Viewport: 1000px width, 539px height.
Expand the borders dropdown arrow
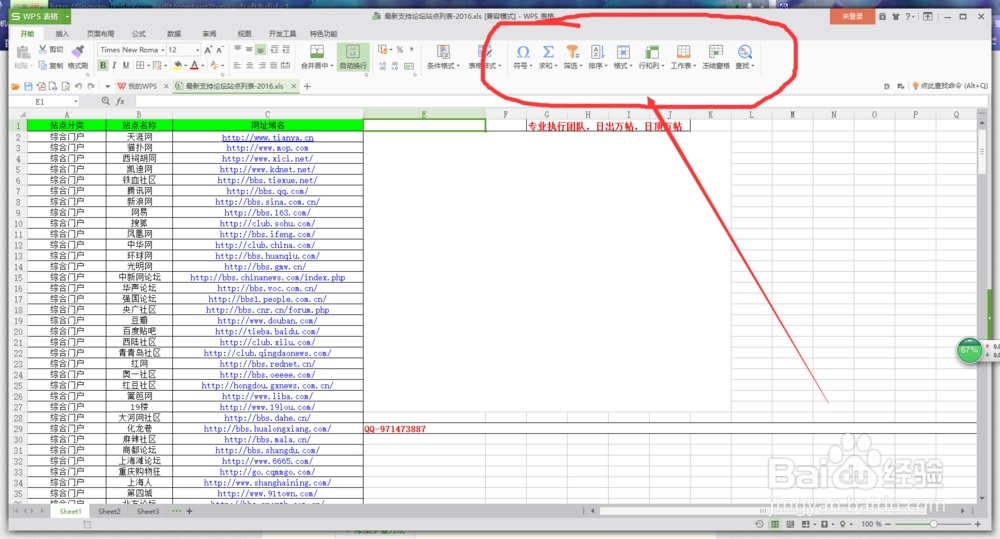point(148,66)
